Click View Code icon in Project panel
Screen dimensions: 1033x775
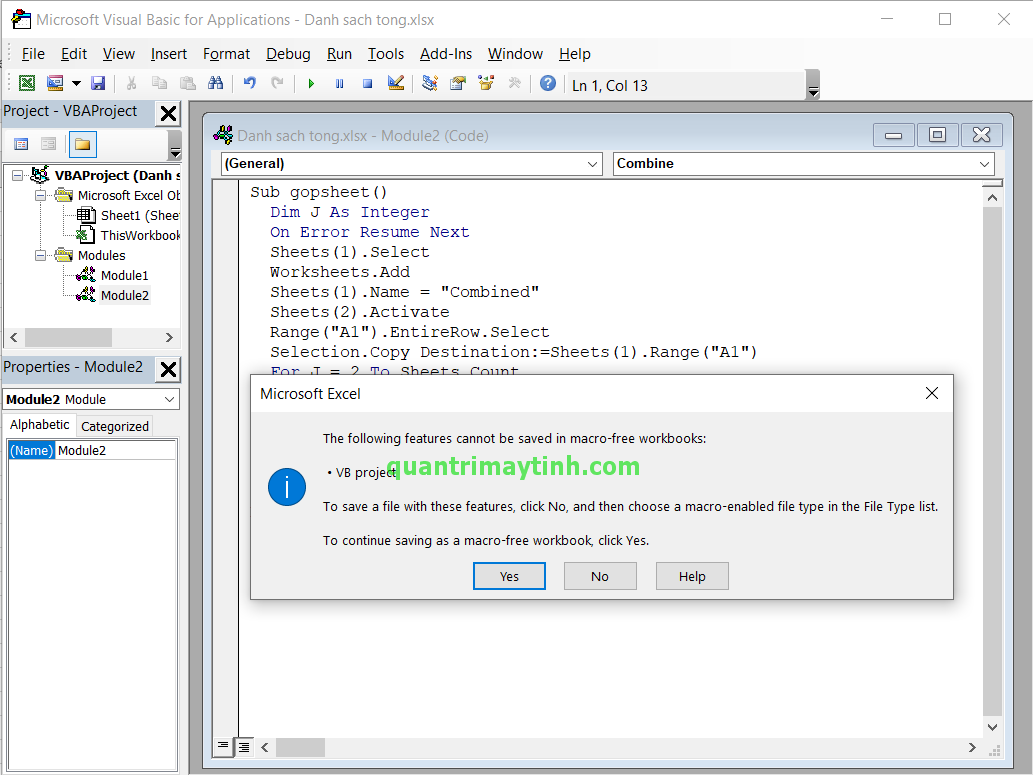pyautogui.click(x=21, y=144)
